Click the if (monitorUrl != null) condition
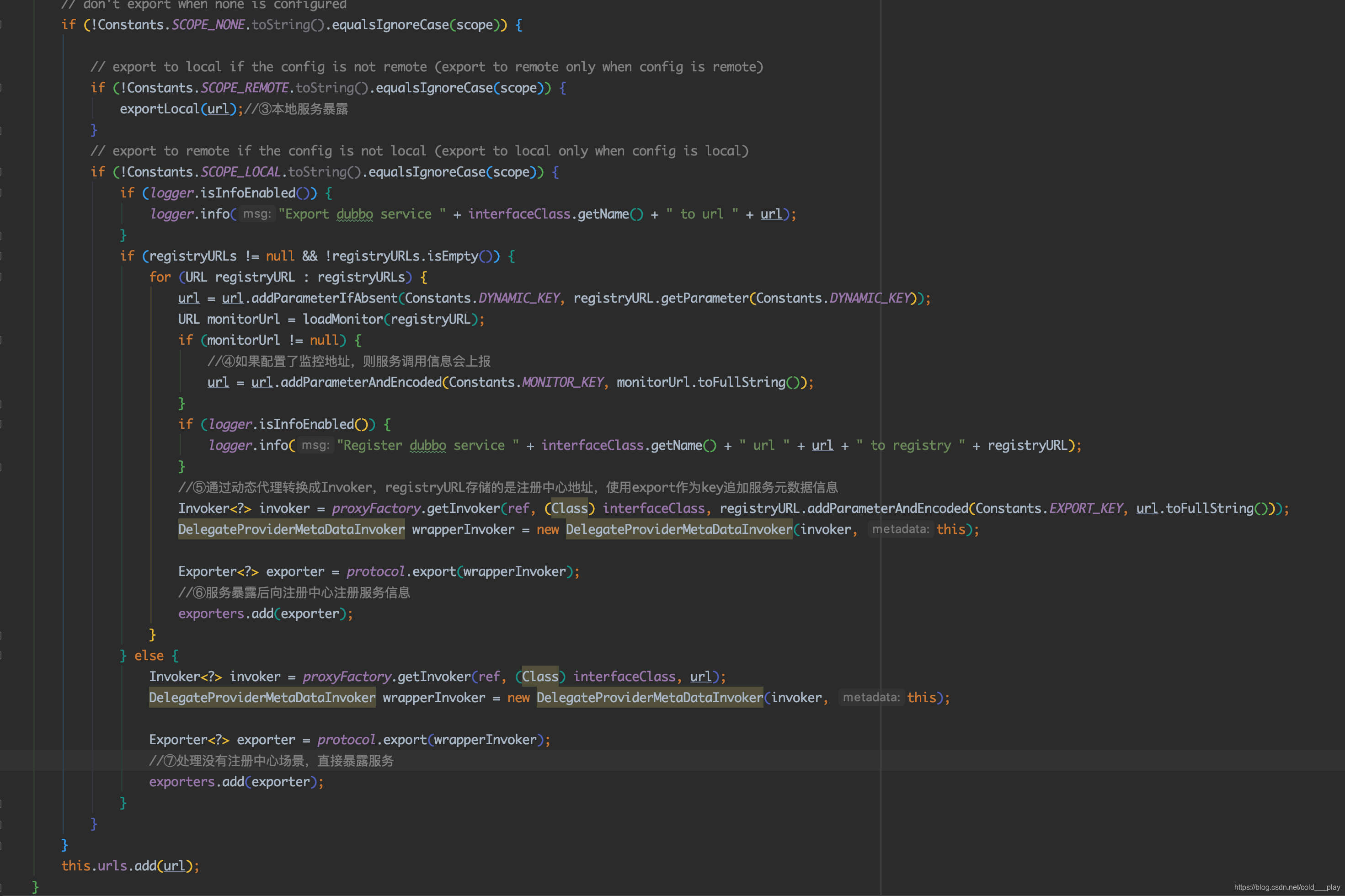 click(262, 341)
